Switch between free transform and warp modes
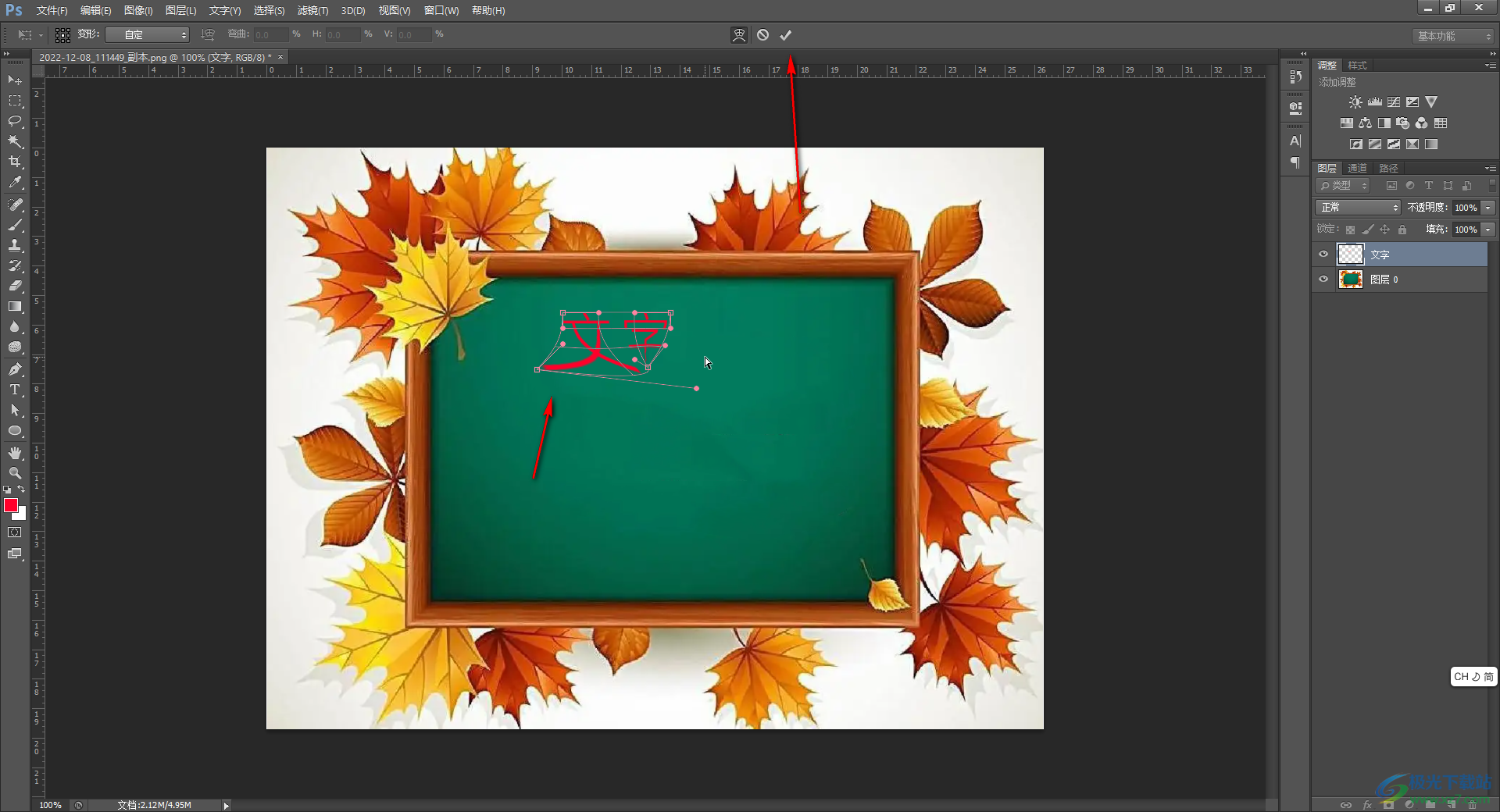1500x812 pixels. tap(738, 35)
